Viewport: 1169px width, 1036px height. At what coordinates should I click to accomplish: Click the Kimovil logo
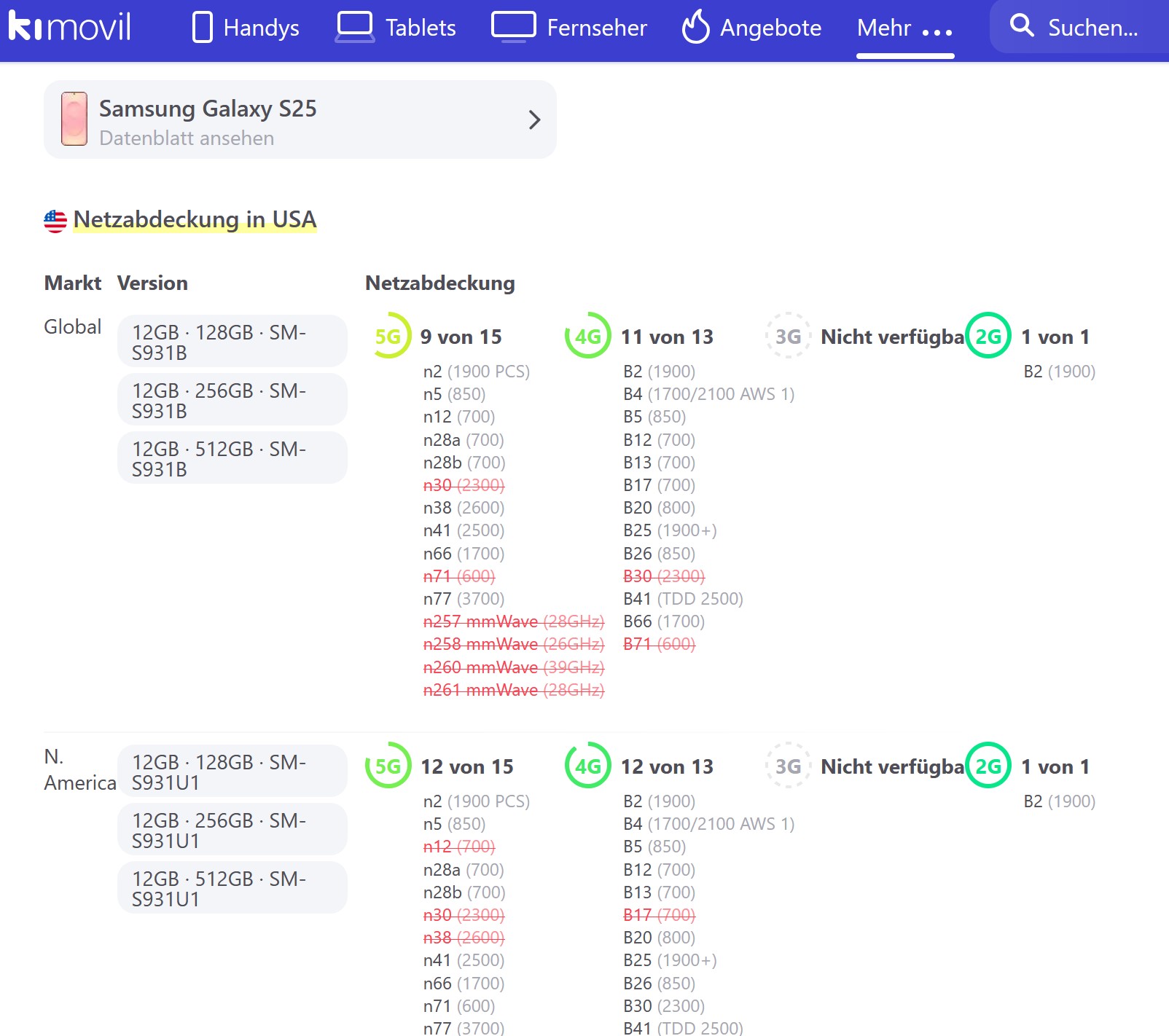click(70, 27)
